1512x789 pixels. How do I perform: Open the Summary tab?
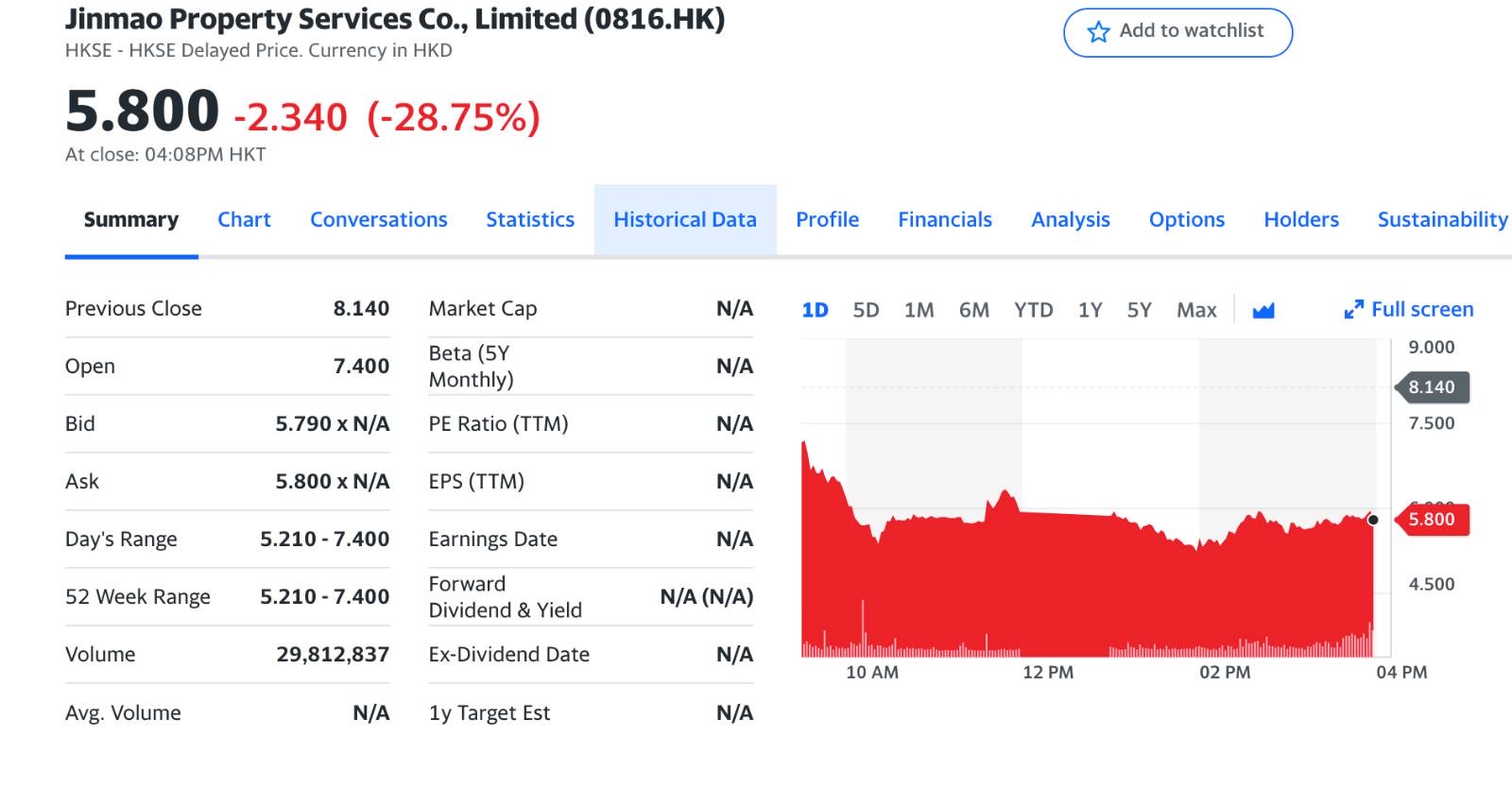point(131,219)
